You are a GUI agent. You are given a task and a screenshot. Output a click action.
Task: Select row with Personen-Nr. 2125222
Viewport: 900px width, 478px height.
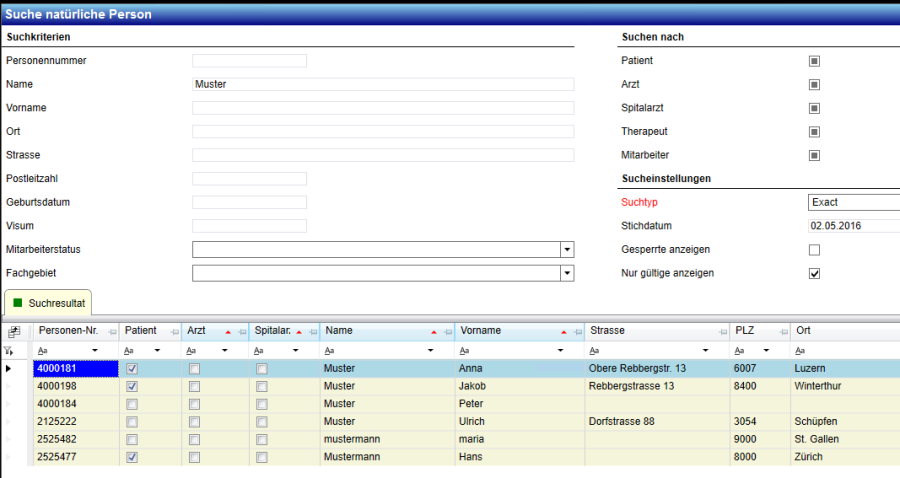pos(76,422)
